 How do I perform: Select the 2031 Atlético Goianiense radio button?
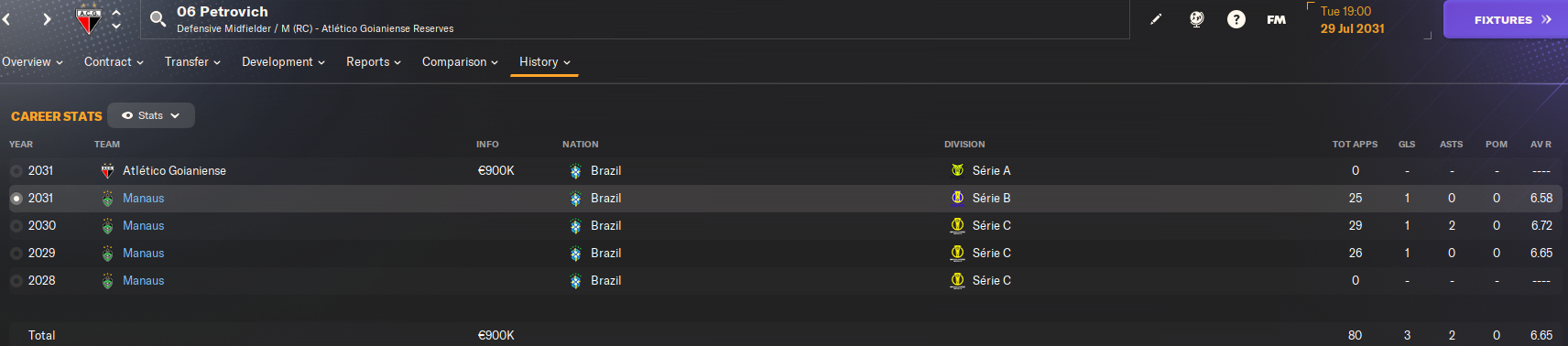tap(16, 171)
